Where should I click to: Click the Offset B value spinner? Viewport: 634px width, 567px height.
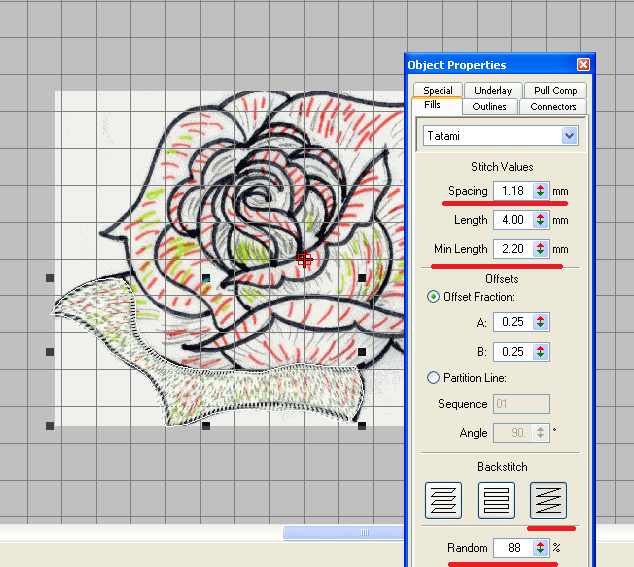coord(540,351)
